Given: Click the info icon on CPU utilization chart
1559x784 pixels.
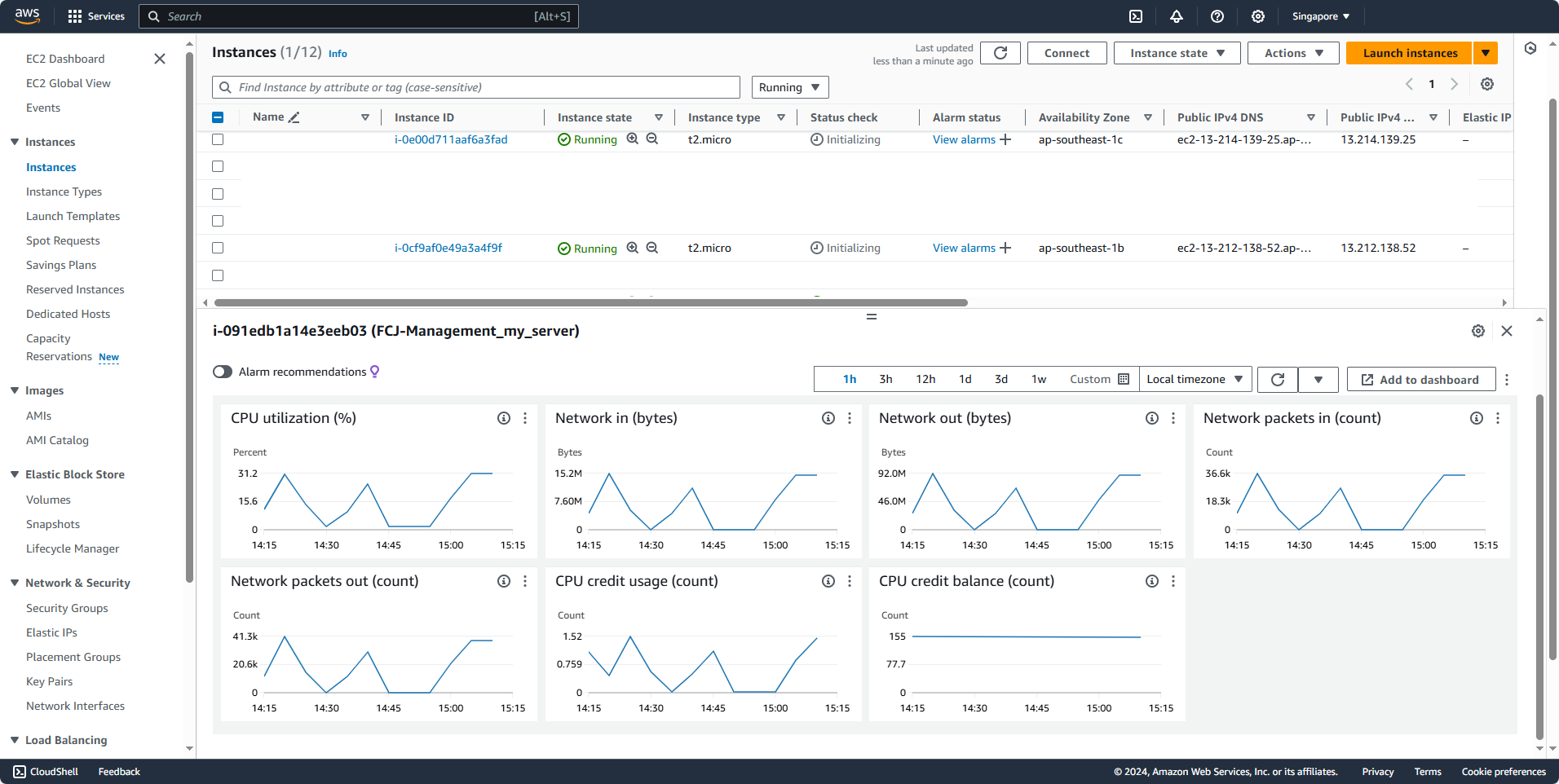Looking at the screenshot, I should [x=503, y=418].
